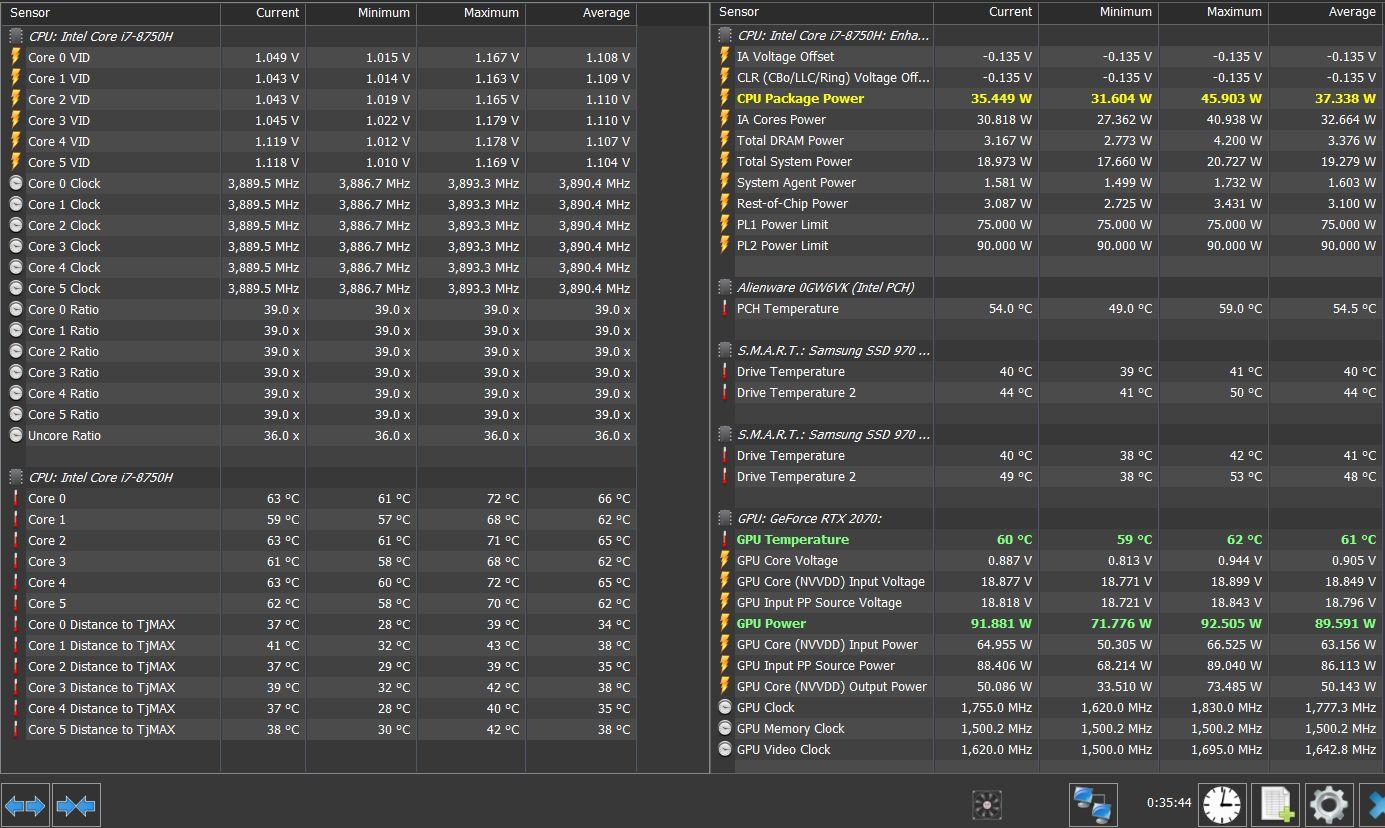This screenshot has height=828, width=1385.
Task: Click the elapsed time 0:35:44 display
Action: coord(1169,803)
